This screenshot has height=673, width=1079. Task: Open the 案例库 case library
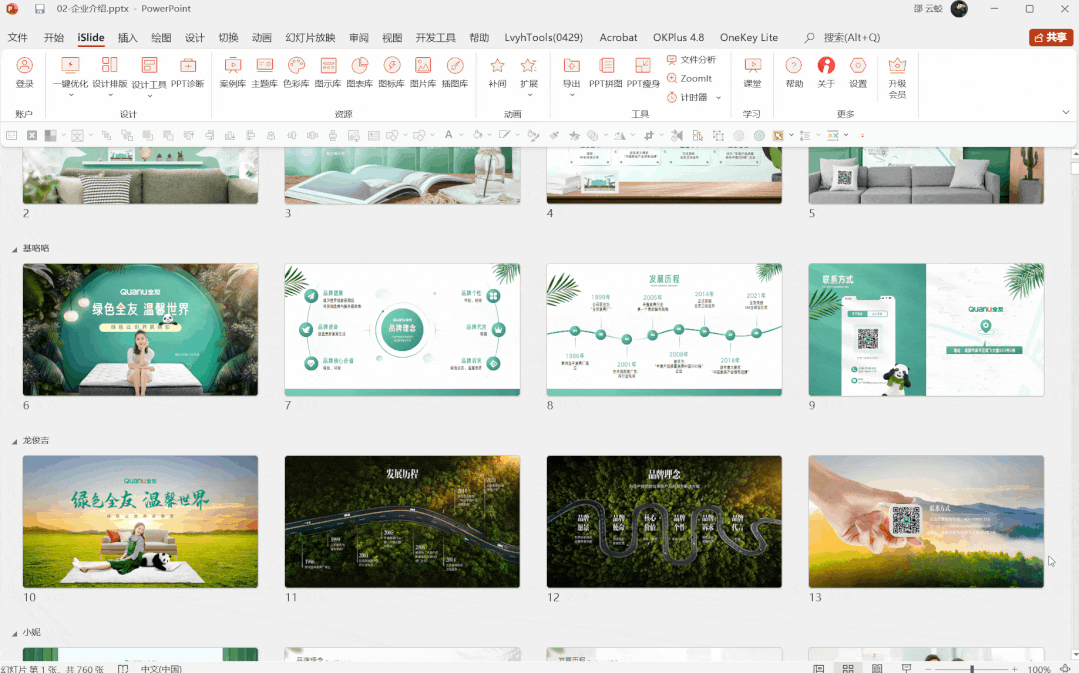pyautogui.click(x=233, y=72)
